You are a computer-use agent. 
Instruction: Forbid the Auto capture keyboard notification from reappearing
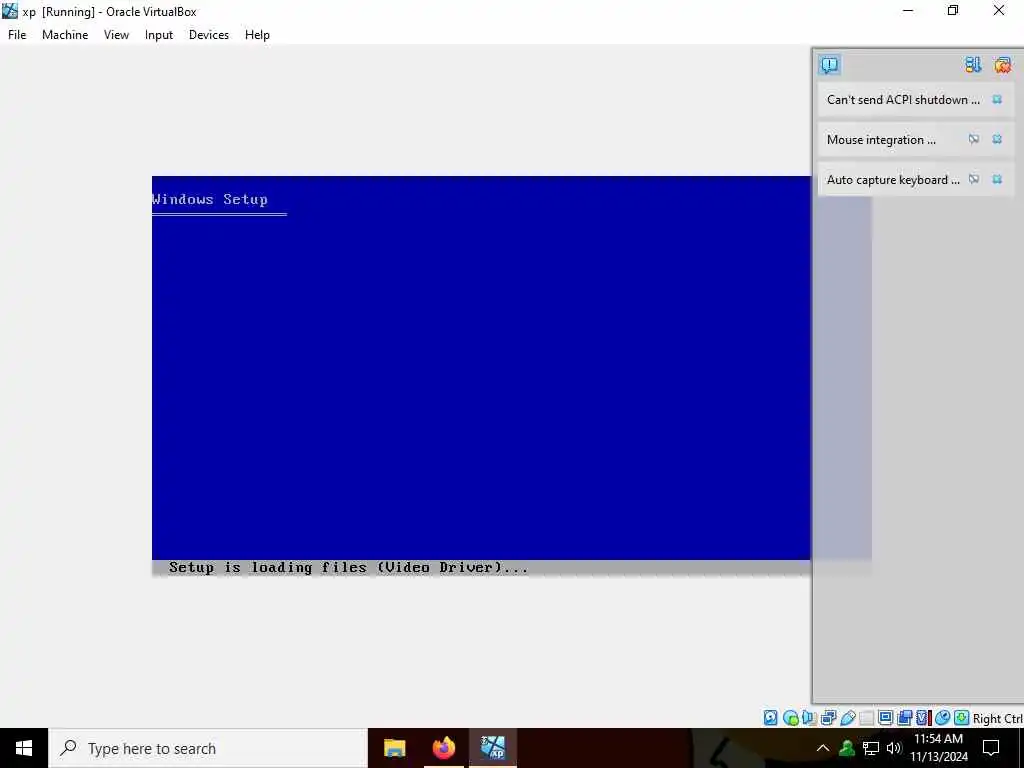point(974,179)
